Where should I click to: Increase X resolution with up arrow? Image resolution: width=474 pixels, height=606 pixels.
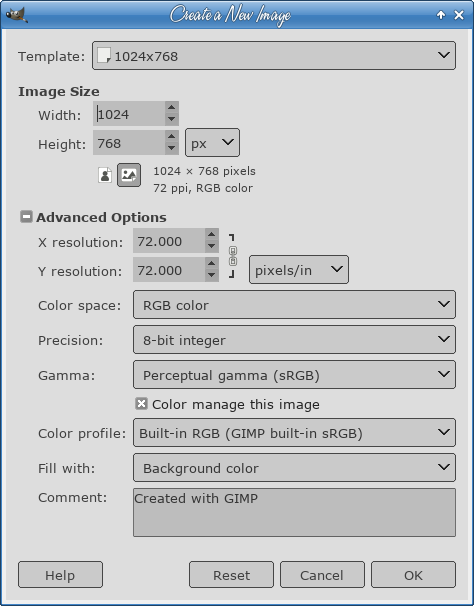211,234
